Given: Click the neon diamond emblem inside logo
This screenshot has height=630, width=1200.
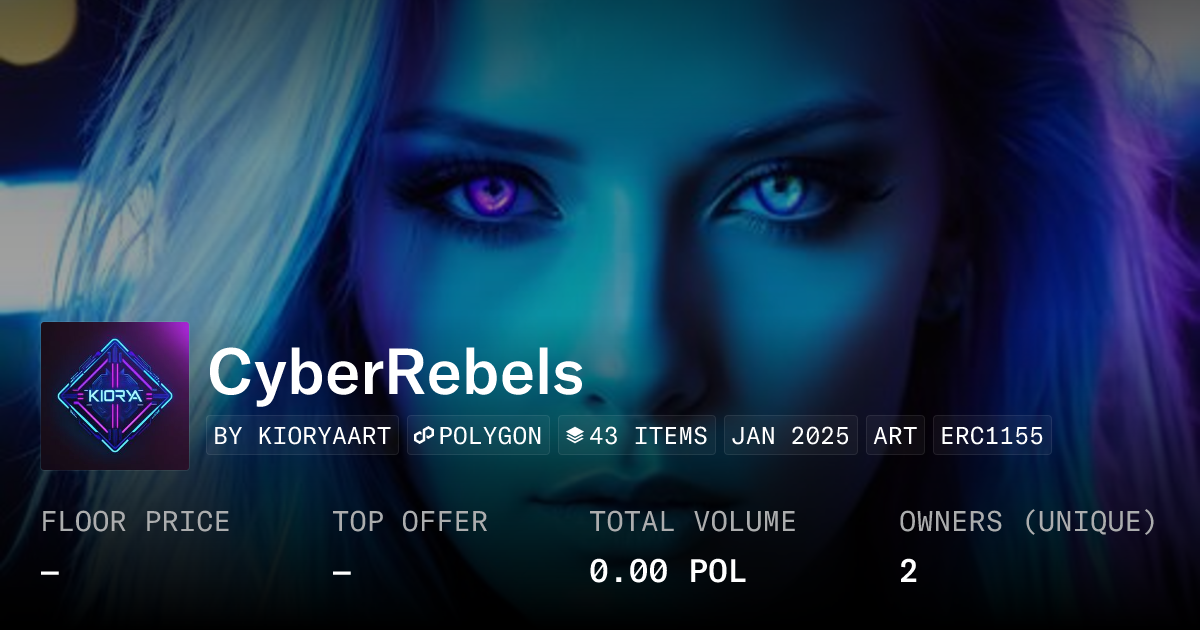Looking at the screenshot, I should [x=116, y=396].
